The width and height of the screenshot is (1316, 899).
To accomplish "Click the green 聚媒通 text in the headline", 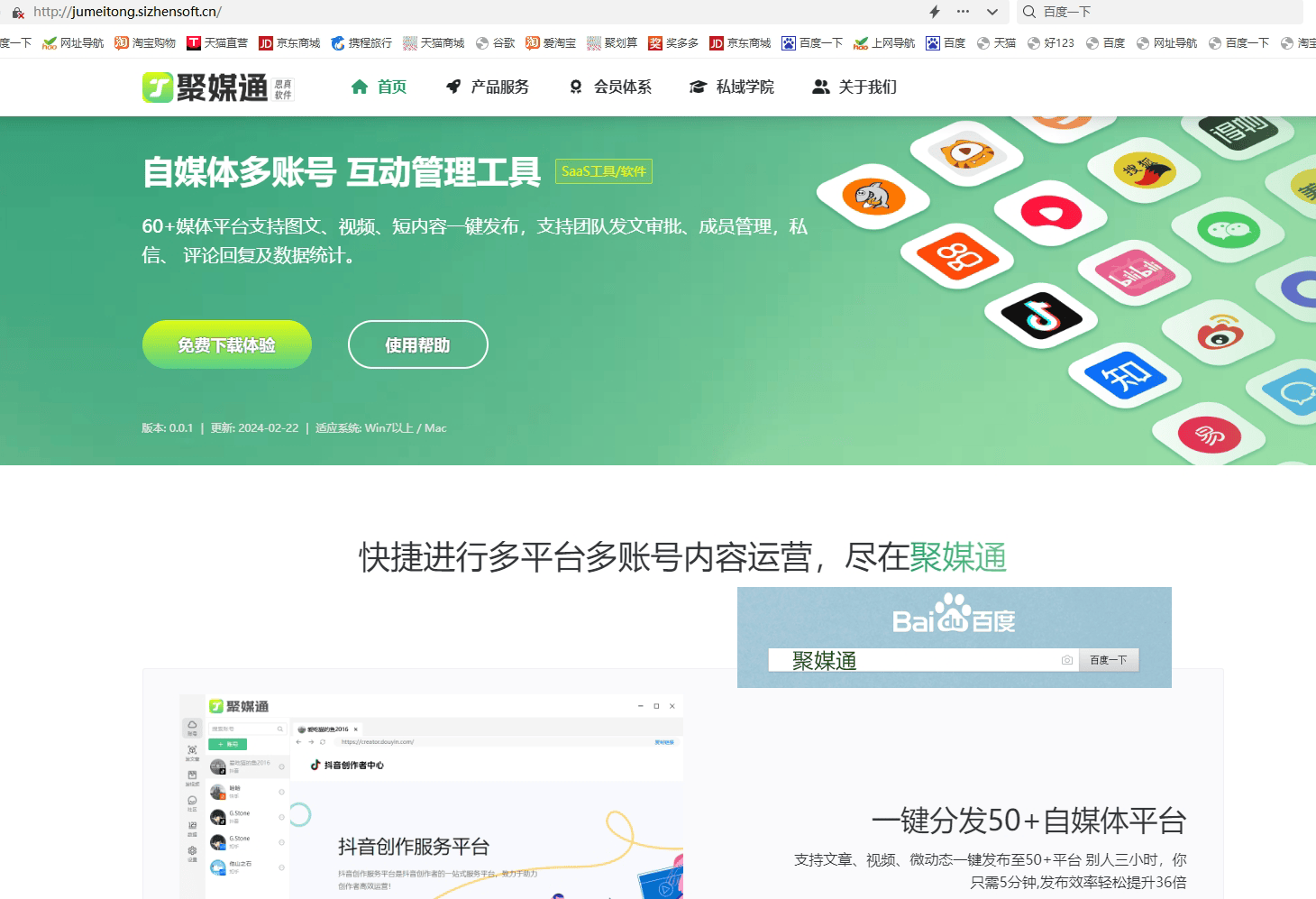I will [x=958, y=557].
